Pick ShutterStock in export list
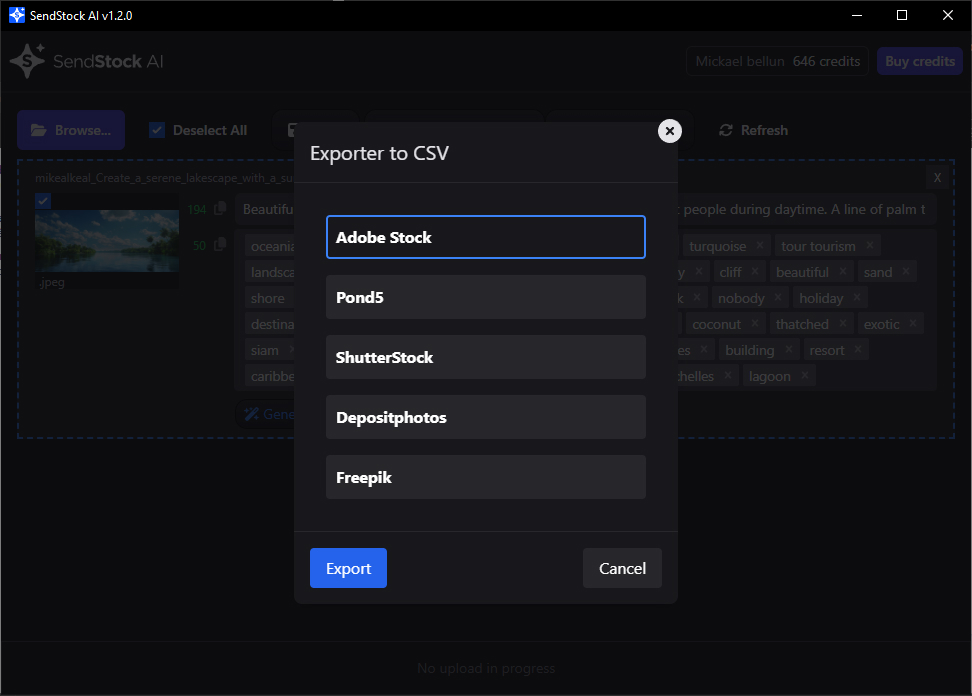The image size is (972, 696). pyautogui.click(x=485, y=357)
